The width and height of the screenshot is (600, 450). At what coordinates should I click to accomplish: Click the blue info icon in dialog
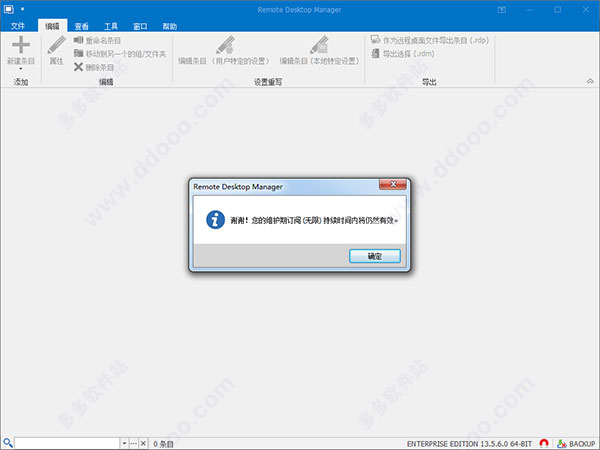coord(215,220)
